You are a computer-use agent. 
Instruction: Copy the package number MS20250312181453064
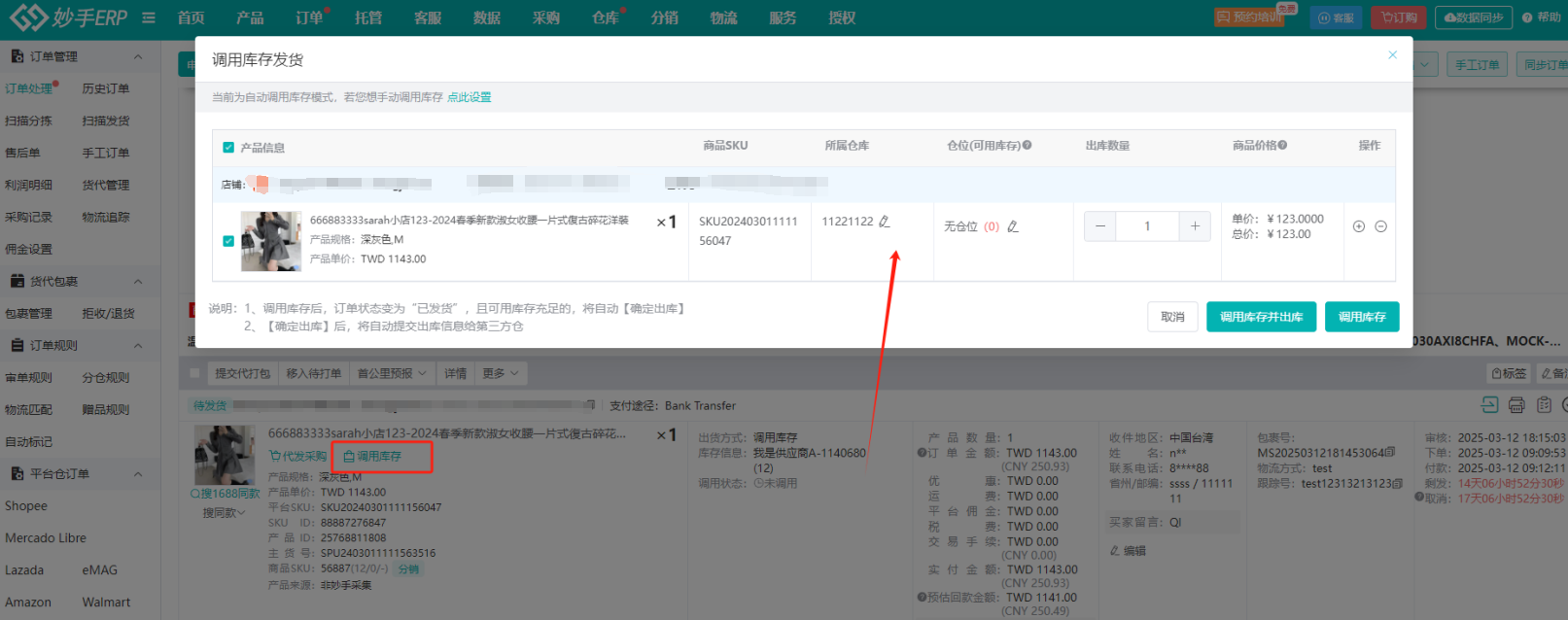point(1390,453)
